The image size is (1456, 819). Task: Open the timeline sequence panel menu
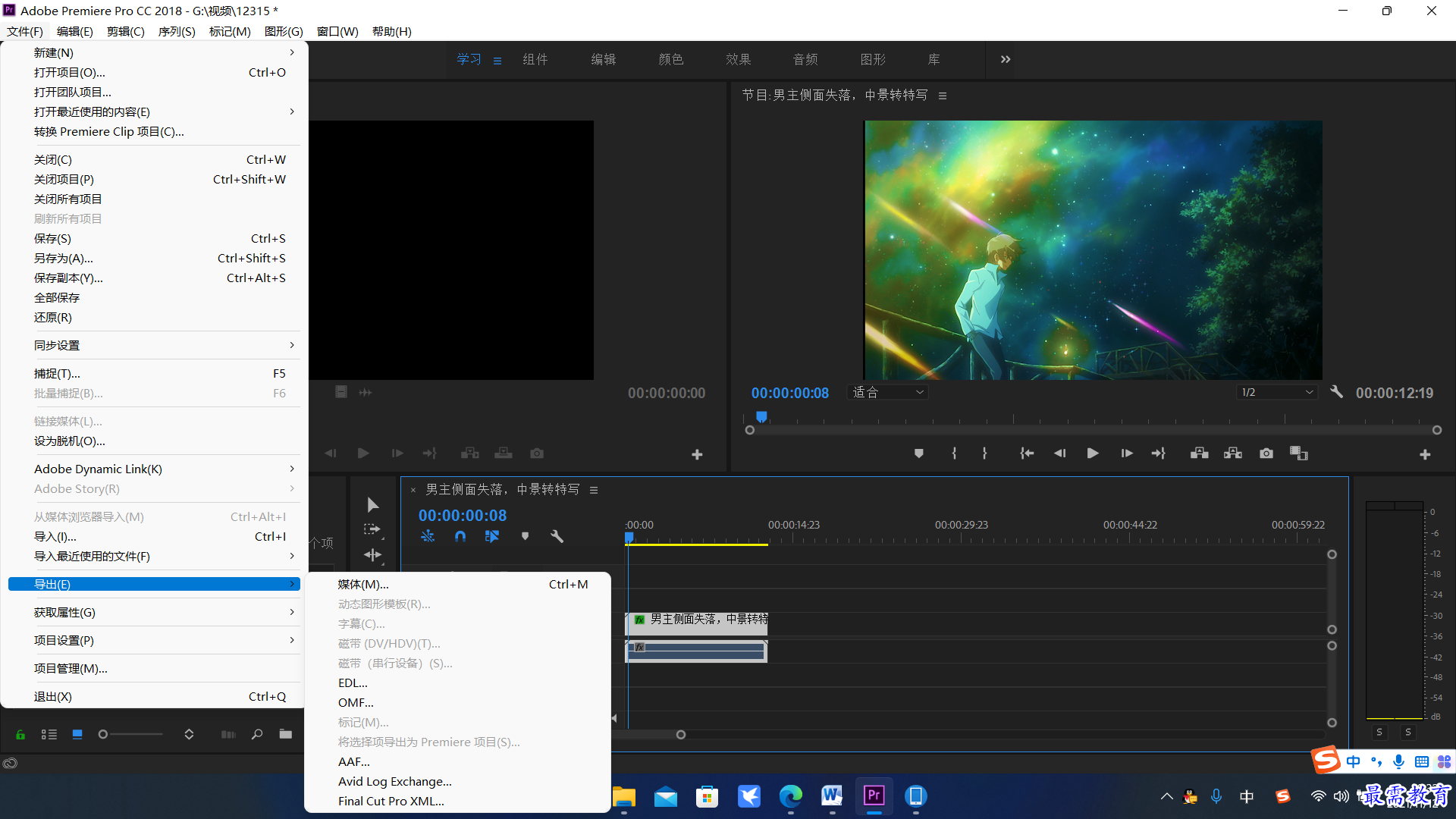pos(594,490)
